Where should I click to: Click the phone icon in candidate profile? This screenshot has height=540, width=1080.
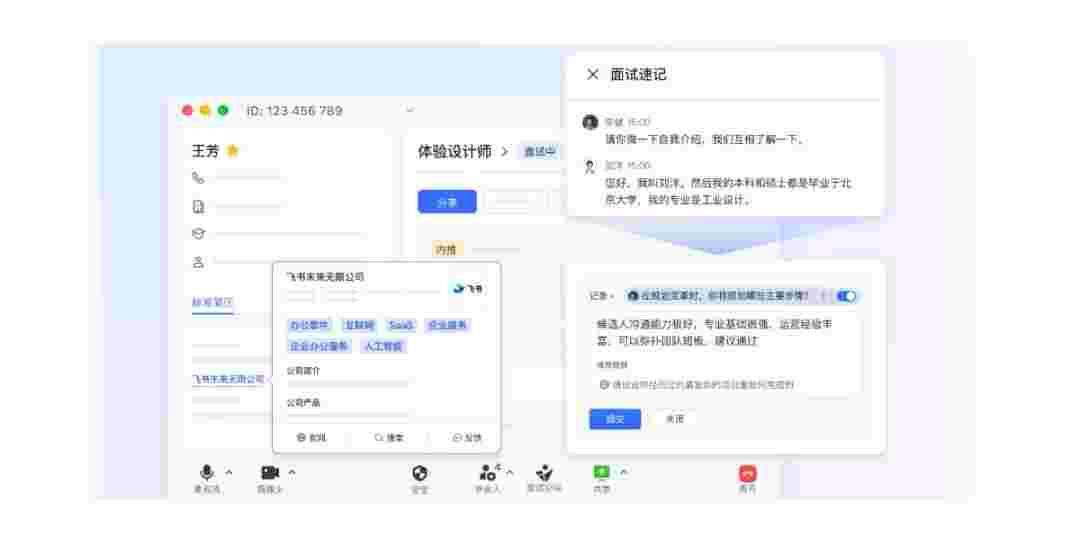pos(198,178)
